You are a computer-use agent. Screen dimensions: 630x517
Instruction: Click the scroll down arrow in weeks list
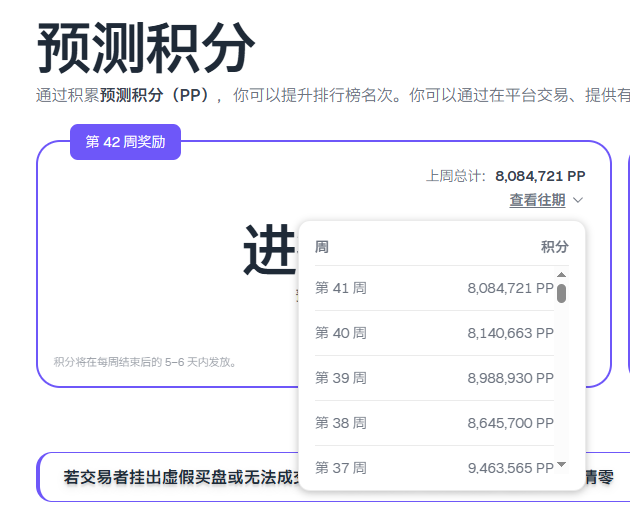561,465
